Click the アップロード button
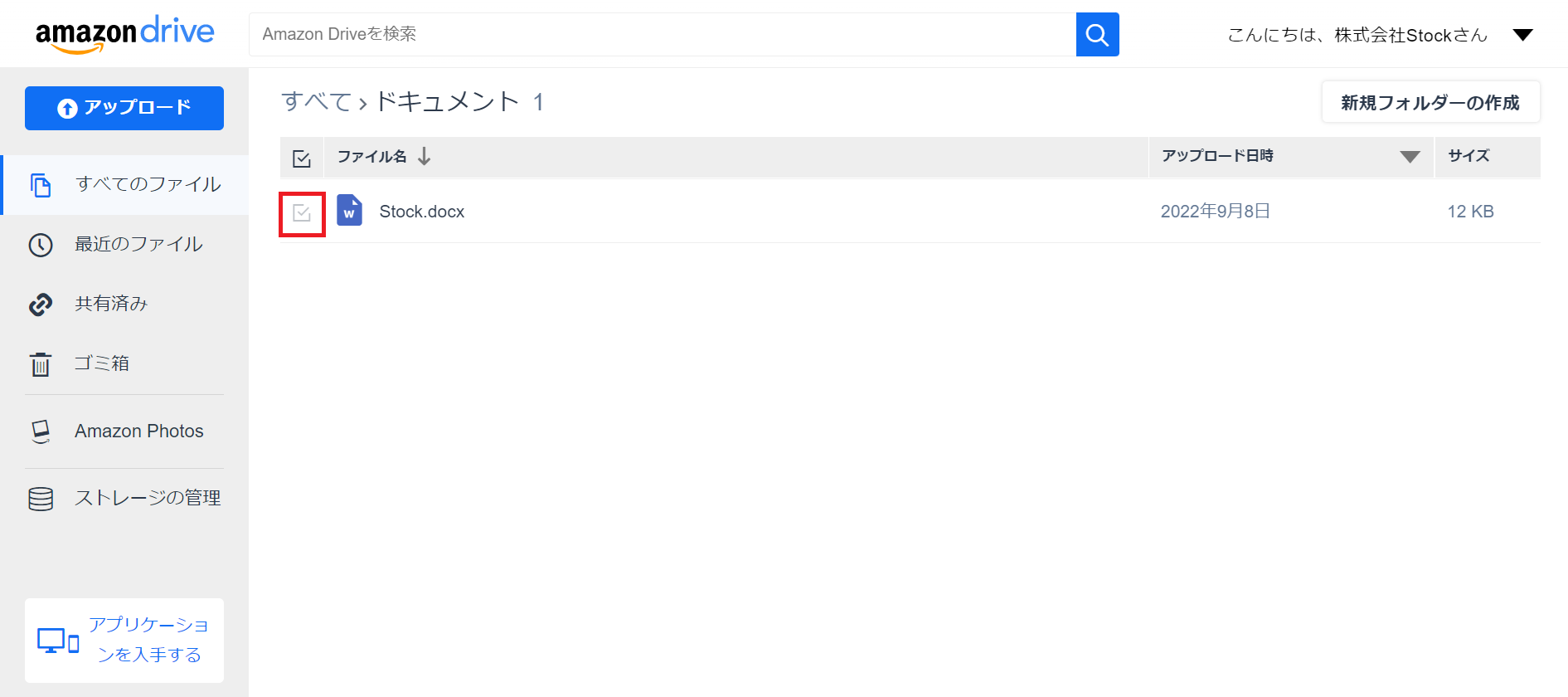Screen dimensions: 1568x697 click(124, 108)
